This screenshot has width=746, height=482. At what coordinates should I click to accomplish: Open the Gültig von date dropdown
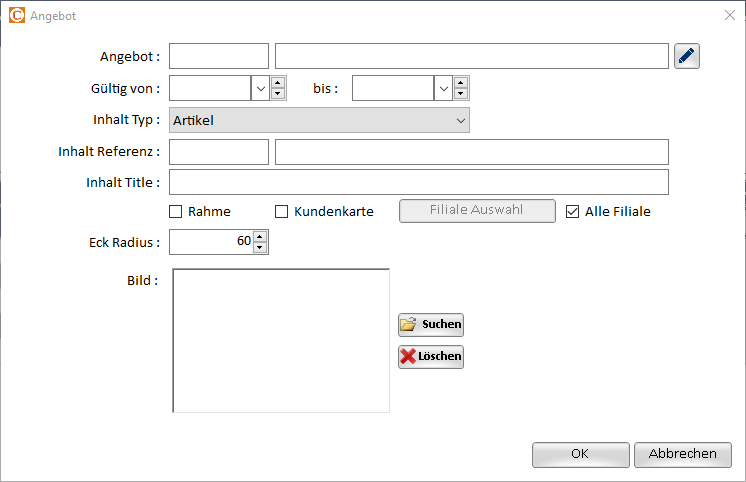point(260,88)
